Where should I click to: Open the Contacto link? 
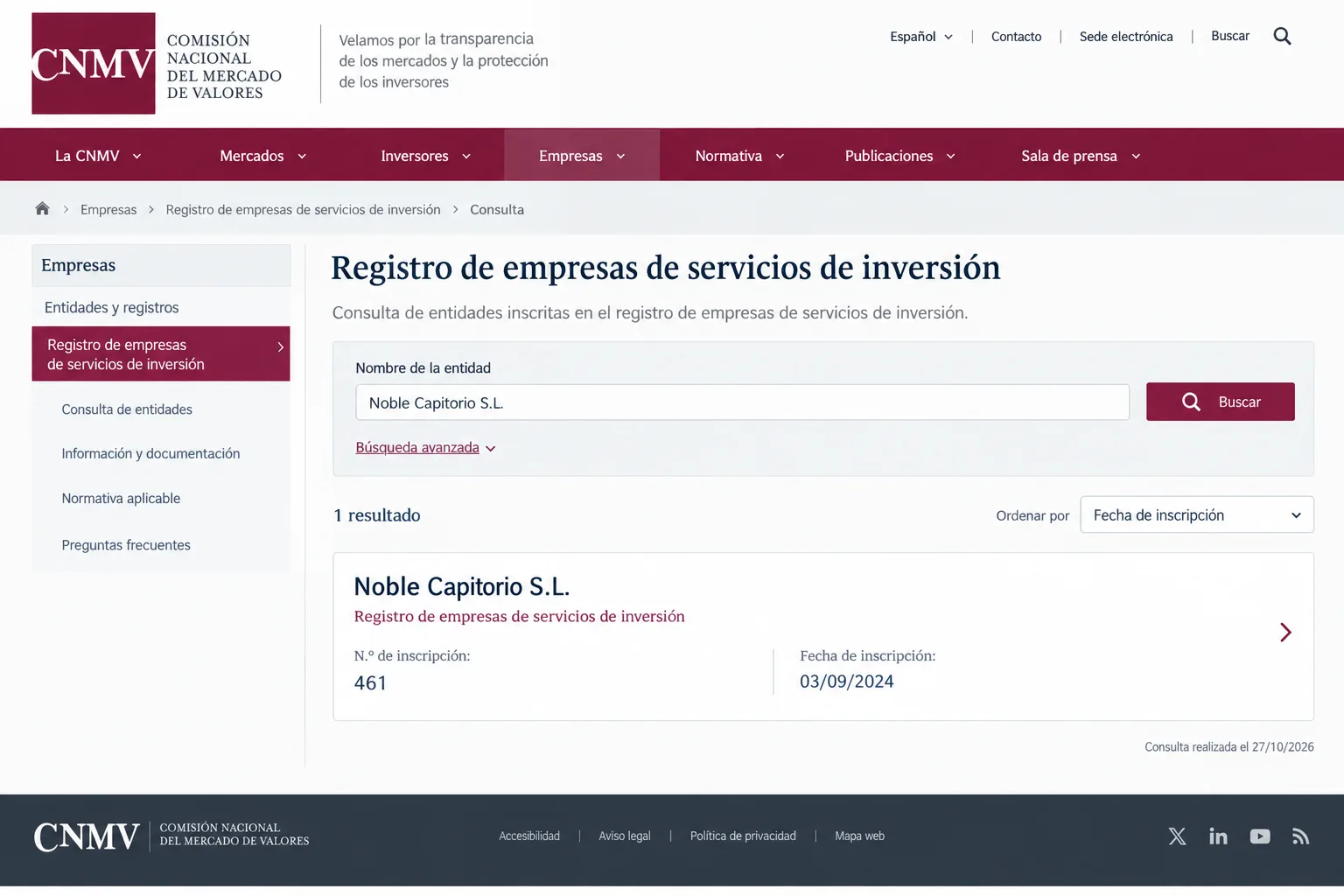point(1016,37)
